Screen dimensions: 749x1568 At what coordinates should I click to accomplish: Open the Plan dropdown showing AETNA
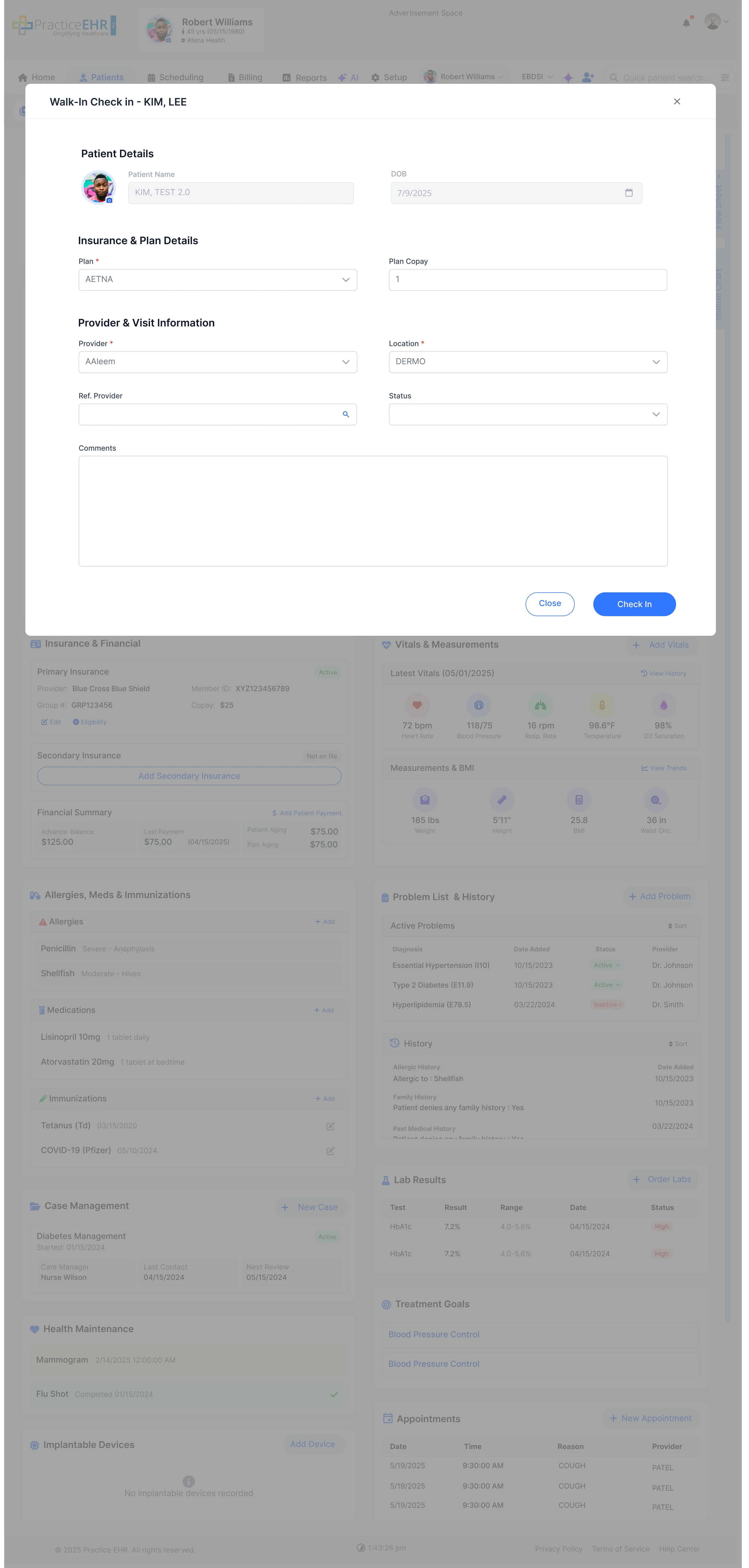(217, 279)
